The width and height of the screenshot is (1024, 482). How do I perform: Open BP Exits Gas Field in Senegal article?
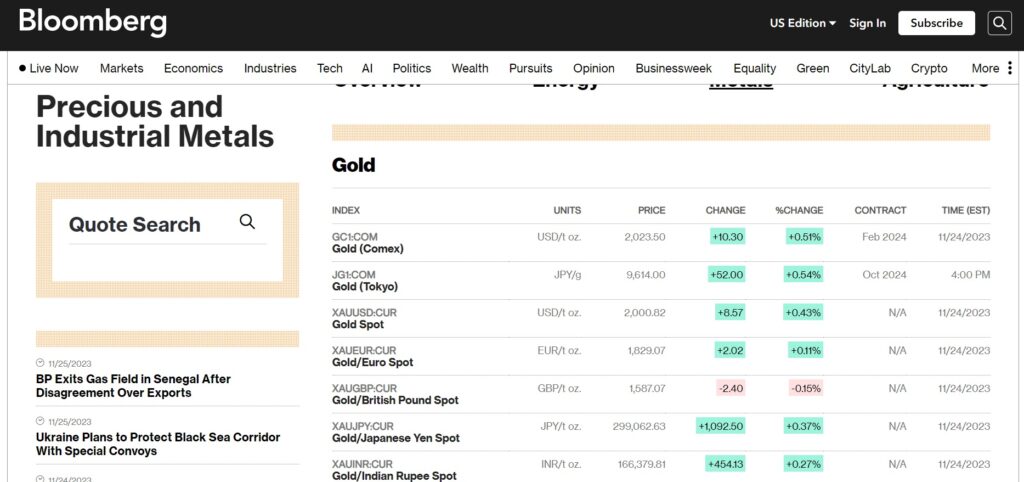pos(133,385)
